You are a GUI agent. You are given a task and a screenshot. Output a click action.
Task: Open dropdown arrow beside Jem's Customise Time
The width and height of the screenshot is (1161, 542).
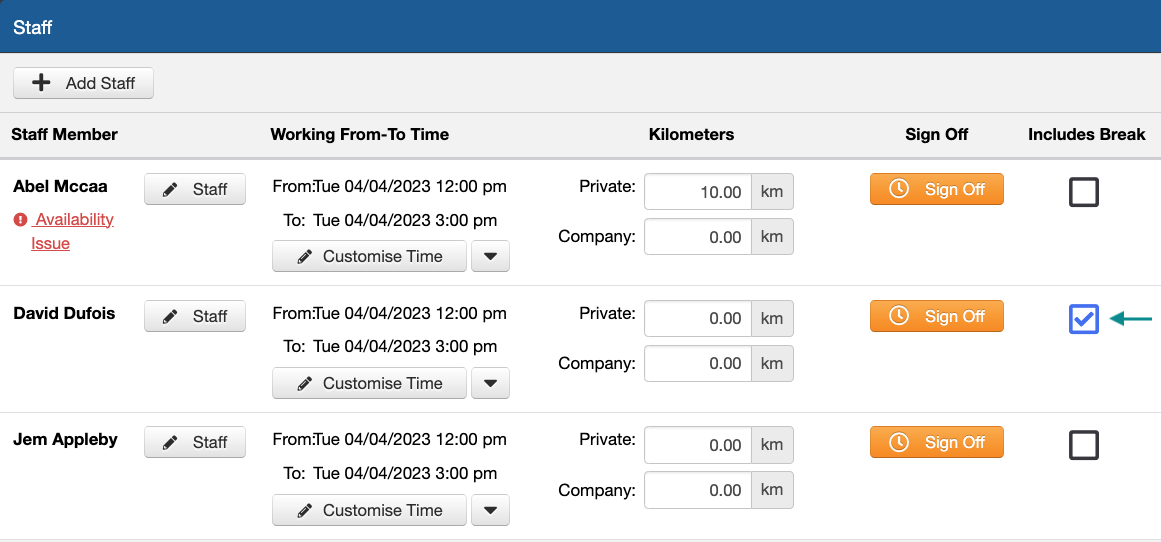tap(490, 510)
